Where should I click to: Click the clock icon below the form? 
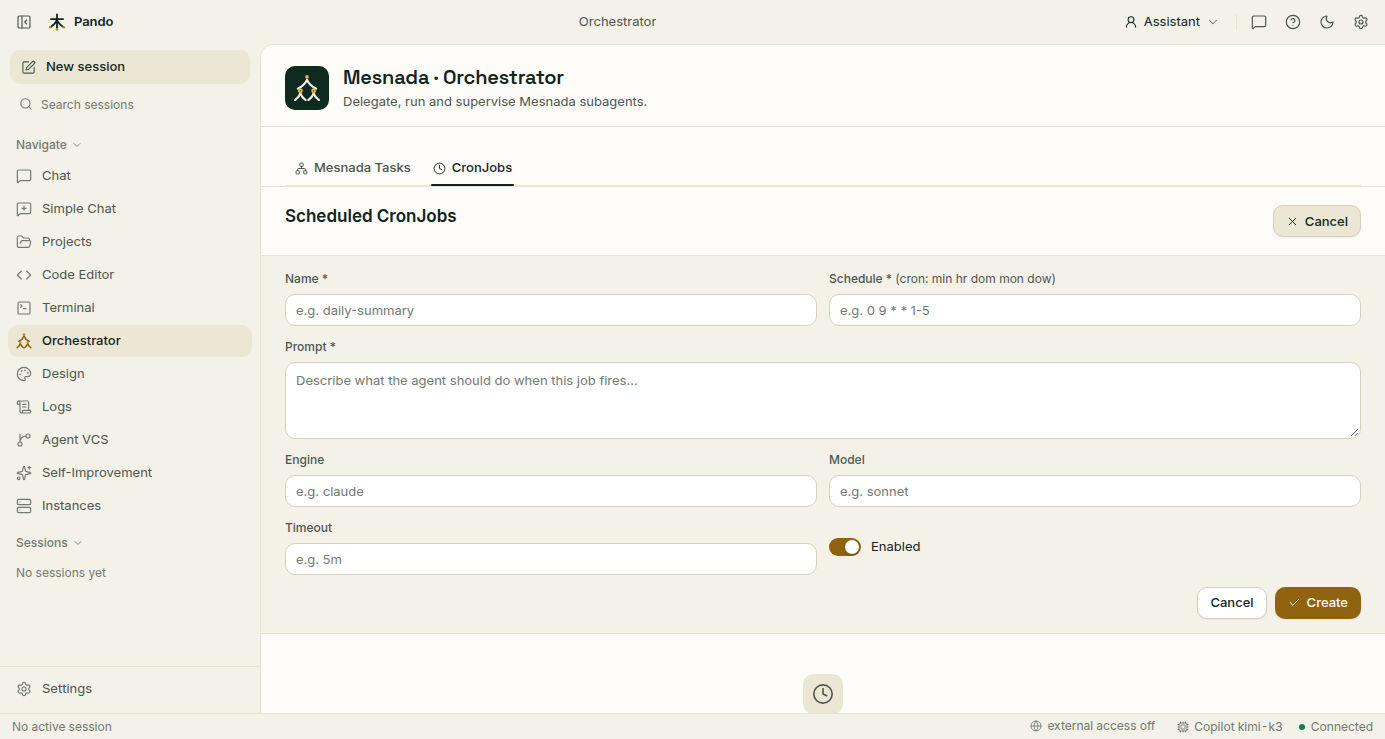coord(823,694)
